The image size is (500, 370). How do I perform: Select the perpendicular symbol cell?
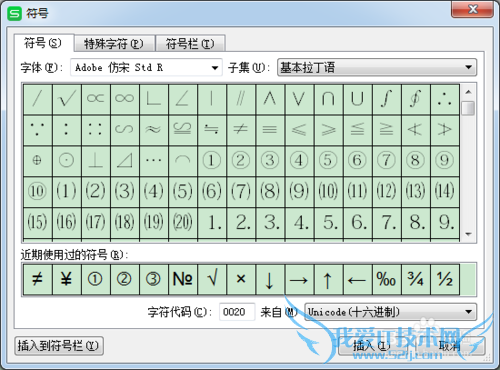[x=96, y=161]
